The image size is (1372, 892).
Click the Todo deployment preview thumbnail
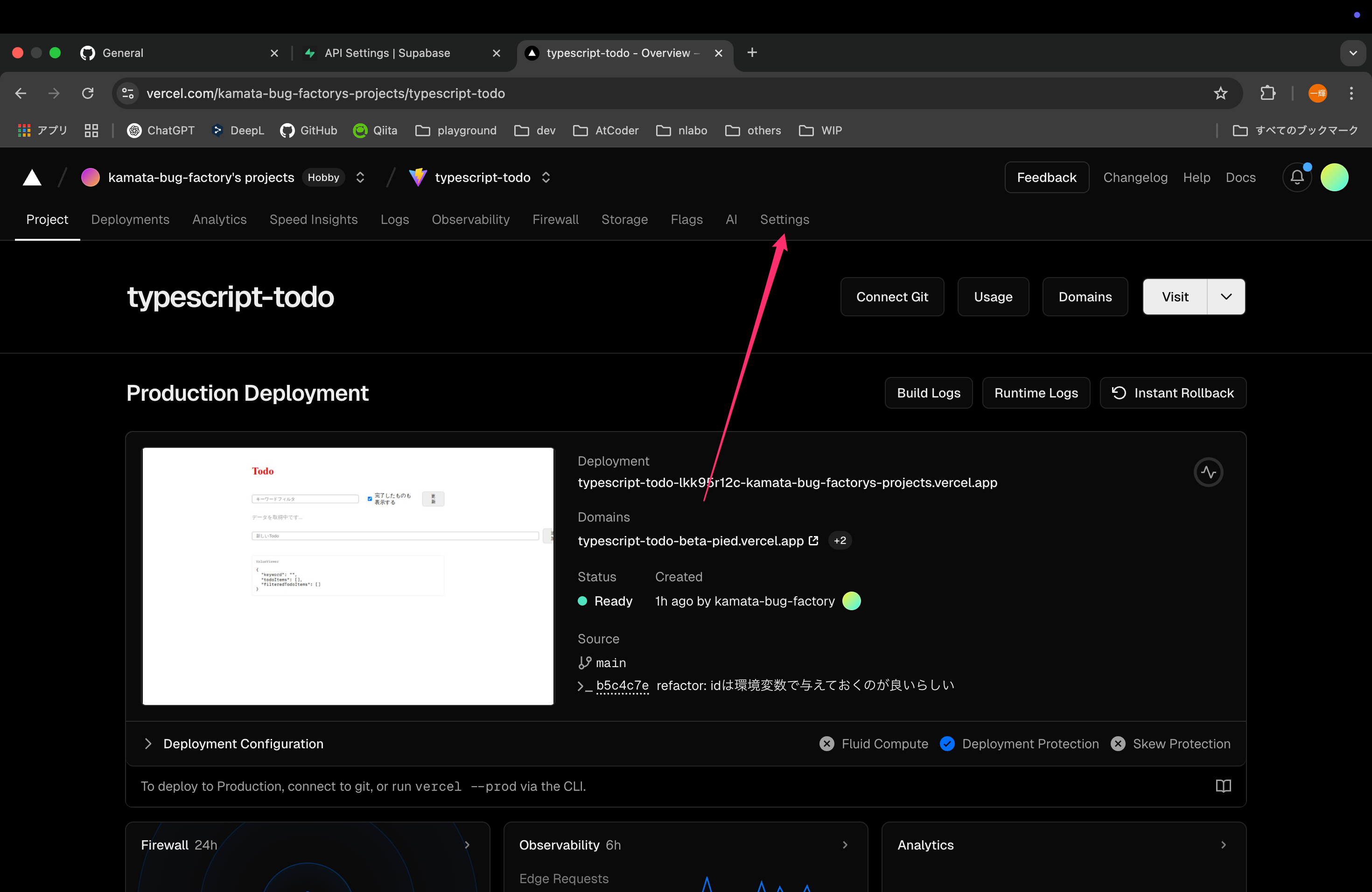(348, 576)
